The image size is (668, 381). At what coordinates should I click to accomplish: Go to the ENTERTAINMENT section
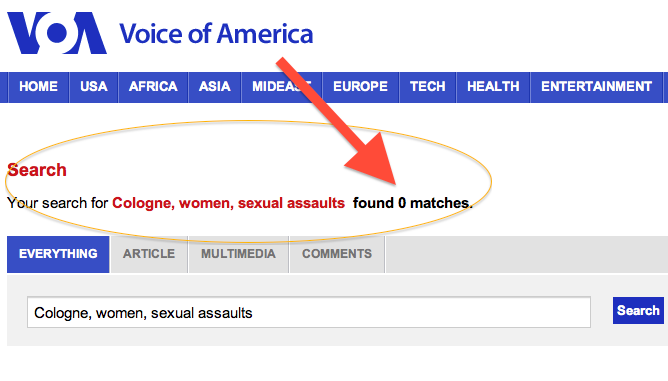point(596,87)
